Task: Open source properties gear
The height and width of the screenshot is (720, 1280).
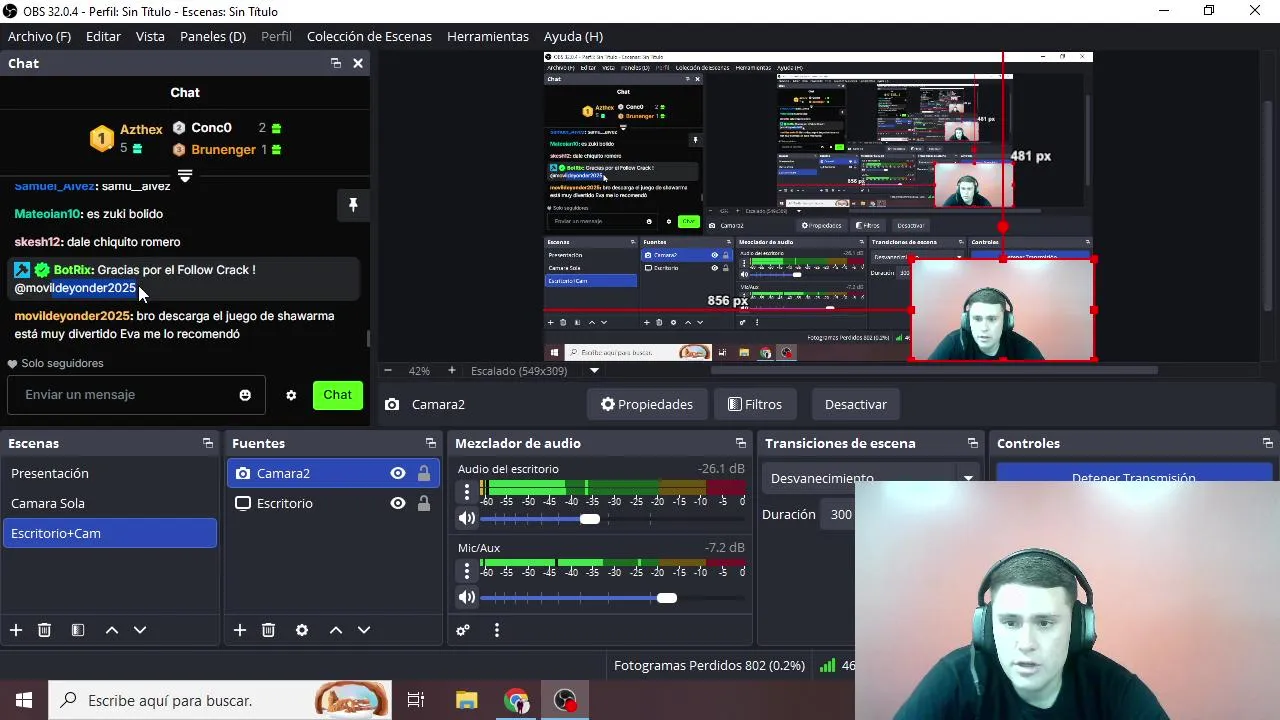Action: pyautogui.click(x=302, y=630)
